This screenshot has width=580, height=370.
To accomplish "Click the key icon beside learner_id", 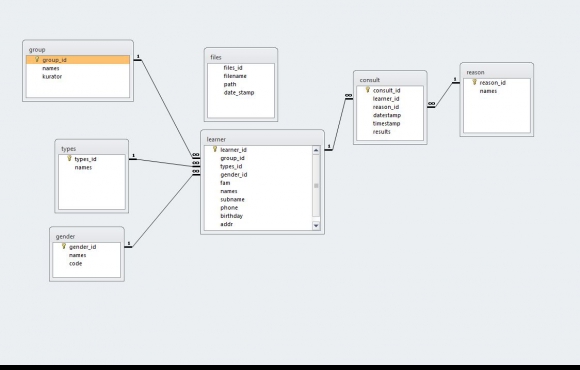I will pyautogui.click(x=215, y=149).
